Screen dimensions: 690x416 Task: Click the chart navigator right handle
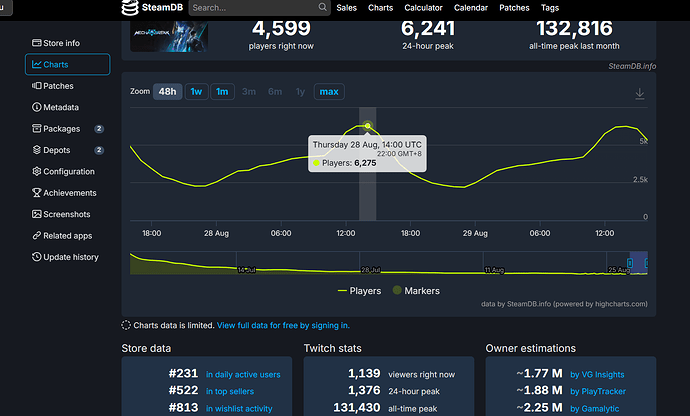coord(647,263)
